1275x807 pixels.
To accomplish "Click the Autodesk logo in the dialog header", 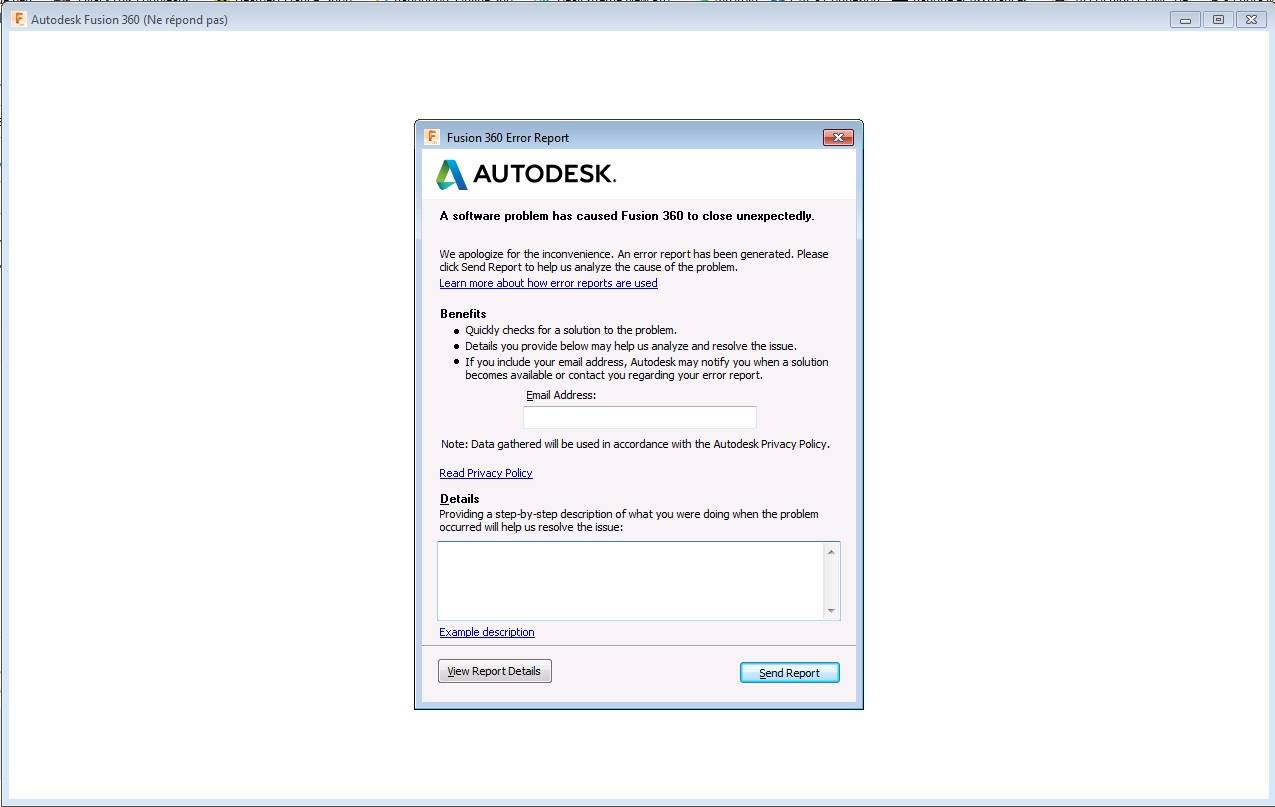I will [526, 174].
